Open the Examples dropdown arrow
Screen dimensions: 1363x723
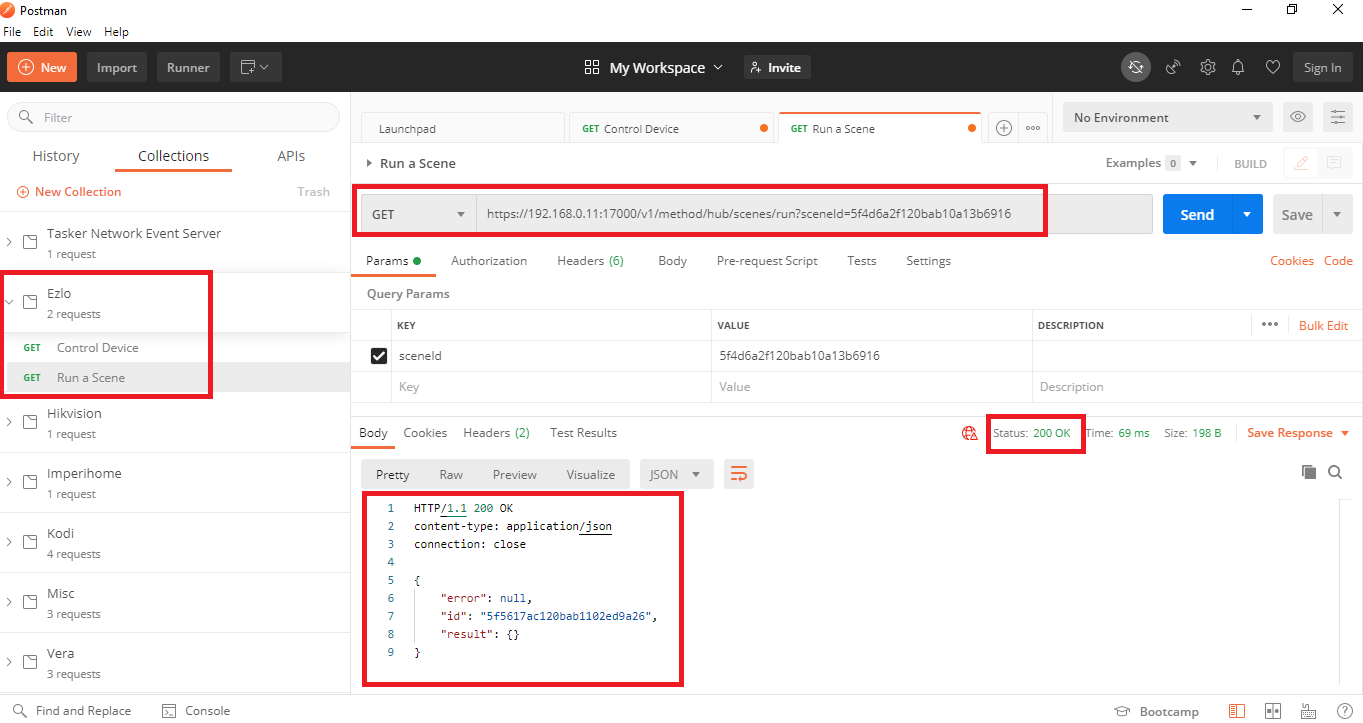tap(1192, 163)
